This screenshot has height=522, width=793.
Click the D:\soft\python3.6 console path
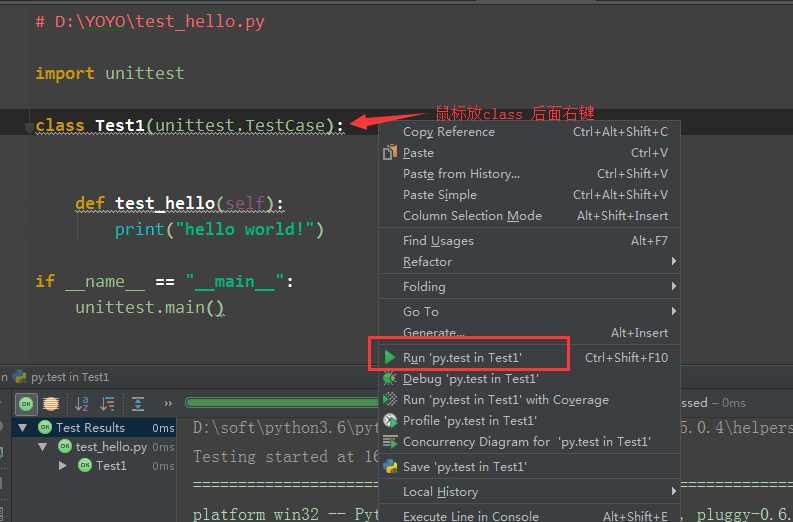point(286,428)
